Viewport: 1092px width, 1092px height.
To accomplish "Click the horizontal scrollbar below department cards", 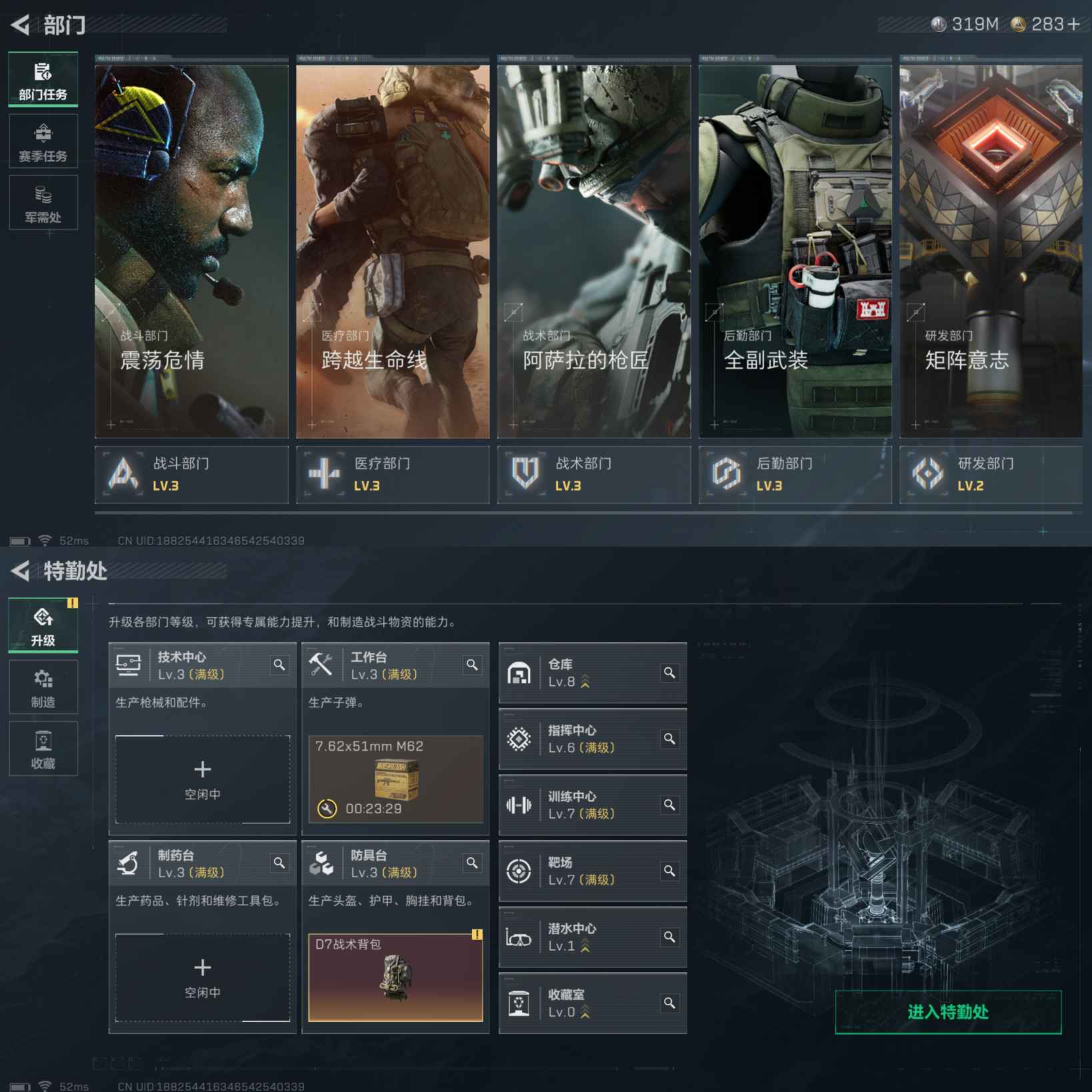I will click(583, 513).
